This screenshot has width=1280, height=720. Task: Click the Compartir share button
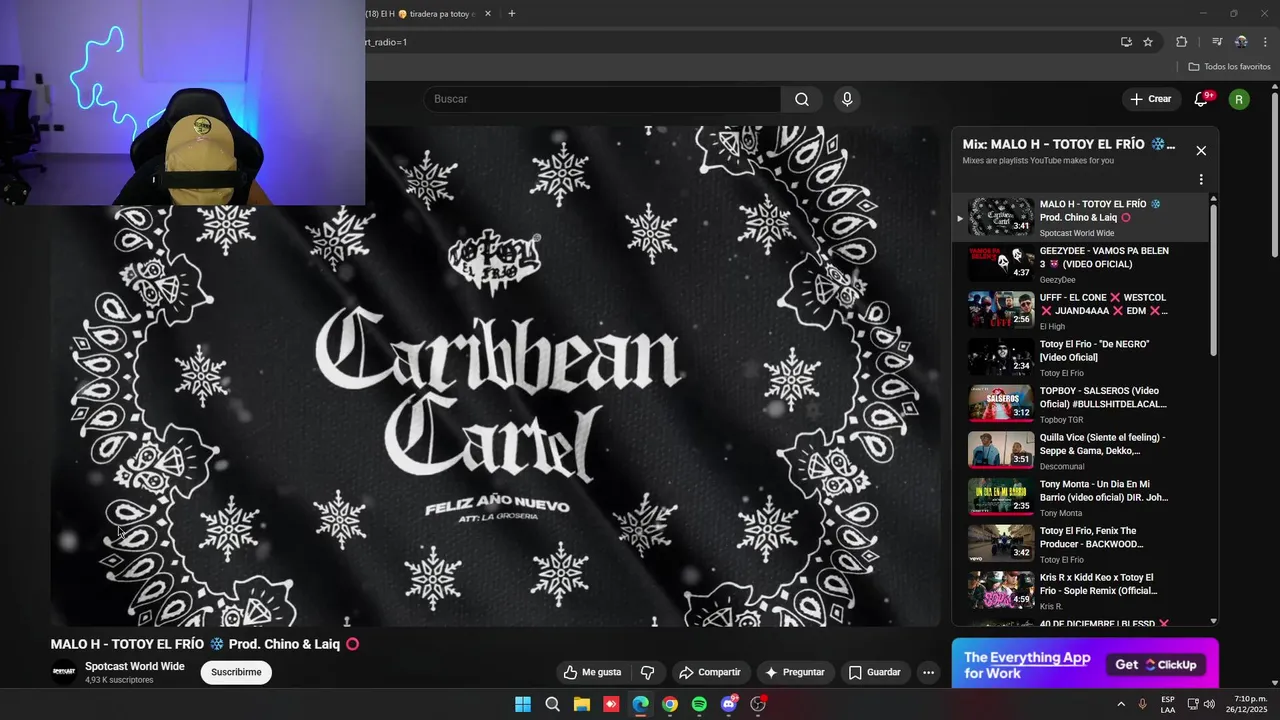click(x=709, y=672)
